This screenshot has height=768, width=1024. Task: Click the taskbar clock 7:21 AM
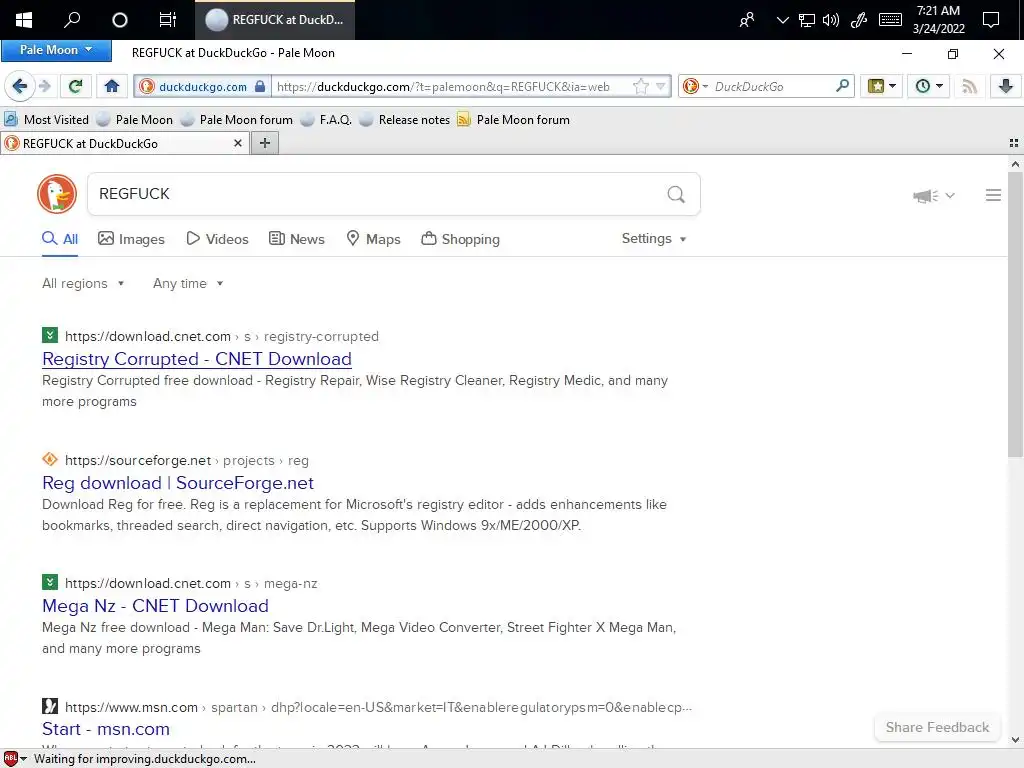[938, 20]
